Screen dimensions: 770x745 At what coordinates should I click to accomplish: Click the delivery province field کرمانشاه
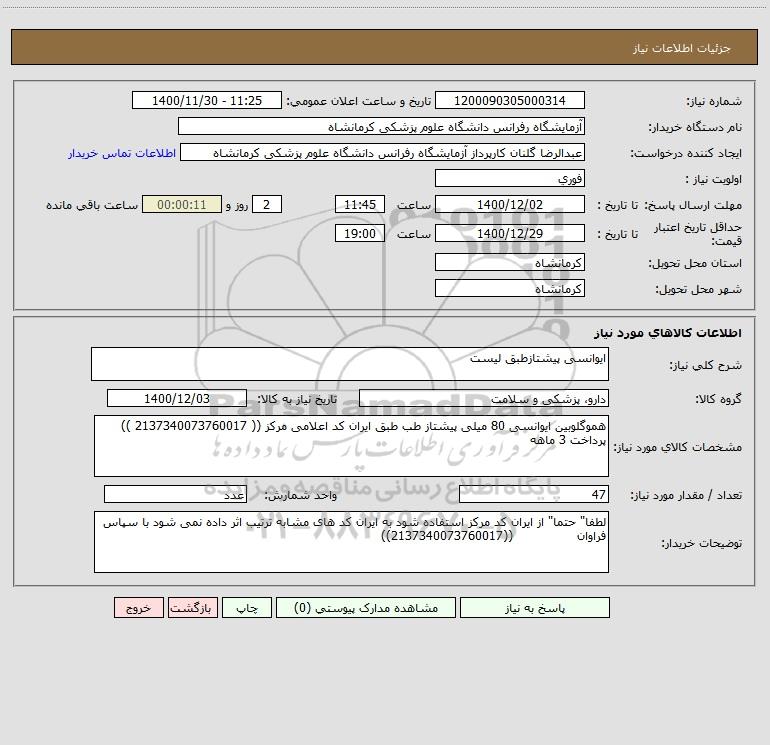pos(510,262)
